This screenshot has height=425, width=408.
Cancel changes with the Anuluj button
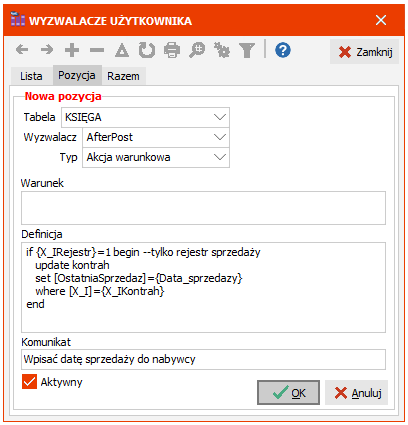[357, 393]
